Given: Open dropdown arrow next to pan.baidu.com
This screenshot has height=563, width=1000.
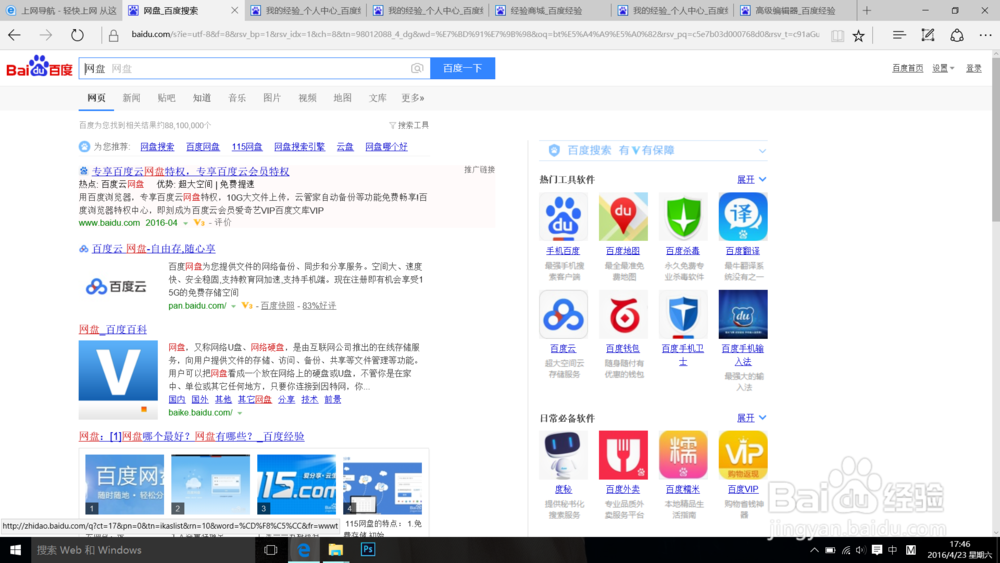Looking at the screenshot, I should click(x=233, y=306).
